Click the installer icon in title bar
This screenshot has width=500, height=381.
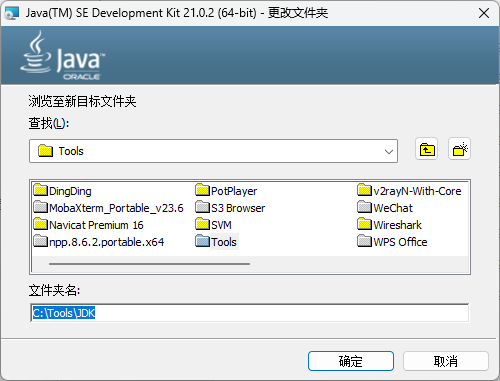click(12, 13)
